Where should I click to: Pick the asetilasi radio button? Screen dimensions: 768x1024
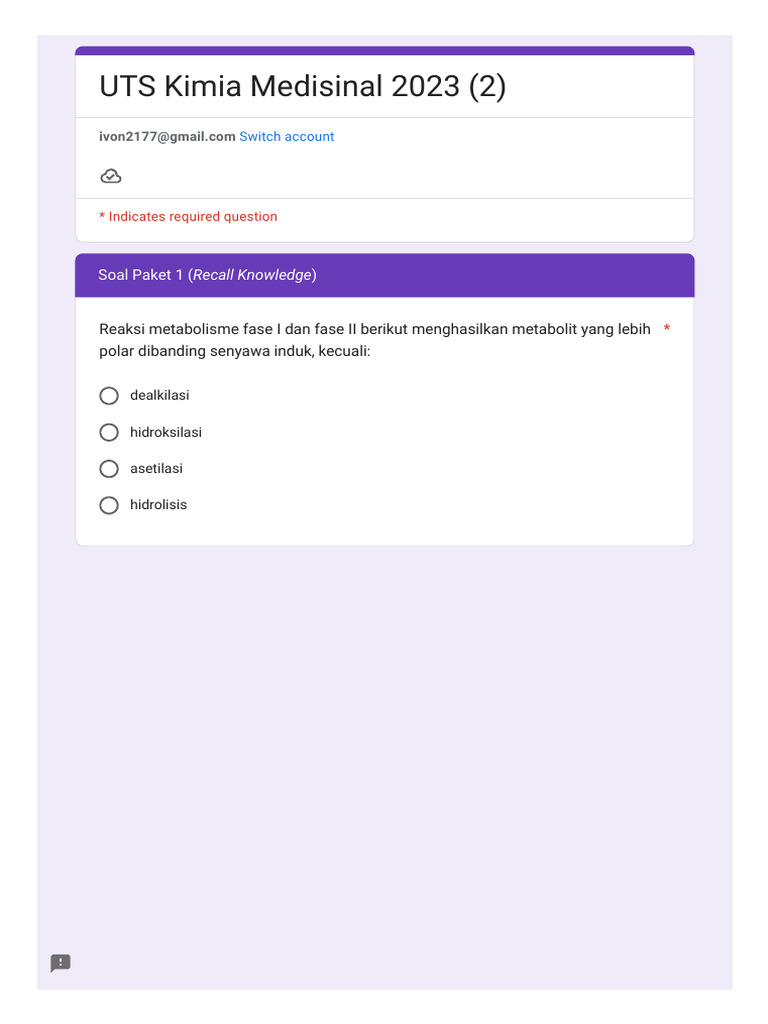pyautogui.click(x=109, y=469)
